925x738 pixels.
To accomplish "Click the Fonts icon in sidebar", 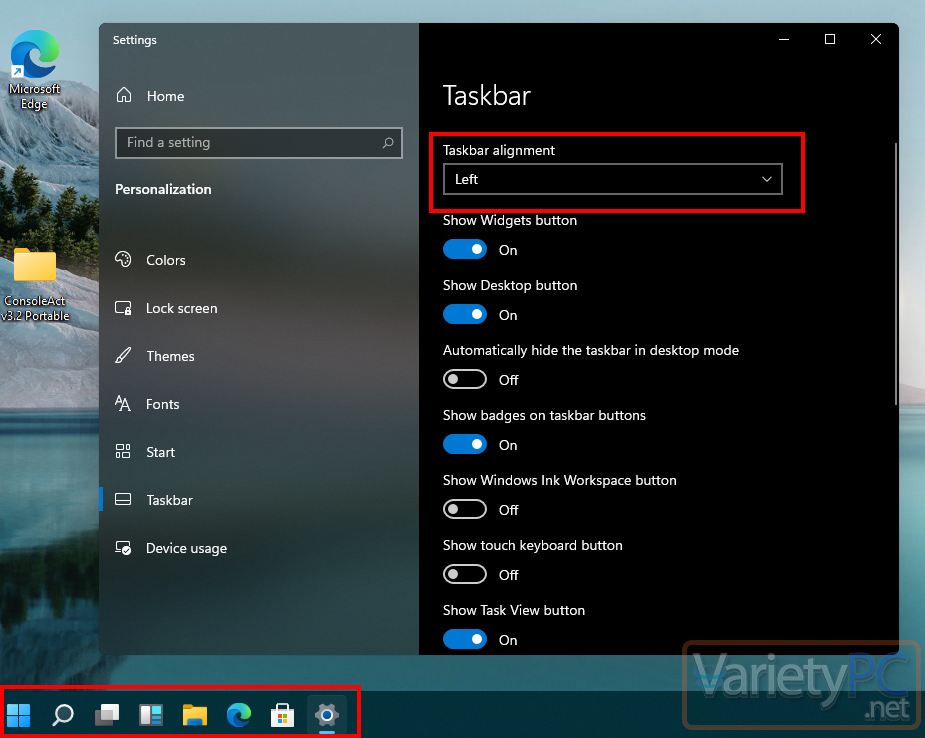I will (x=123, y=404).
